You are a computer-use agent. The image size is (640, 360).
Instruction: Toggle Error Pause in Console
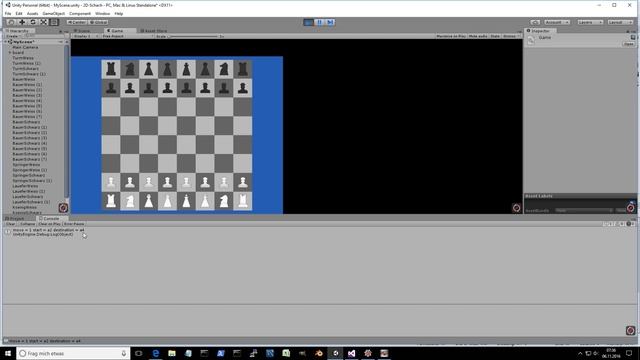coord(74,224)
